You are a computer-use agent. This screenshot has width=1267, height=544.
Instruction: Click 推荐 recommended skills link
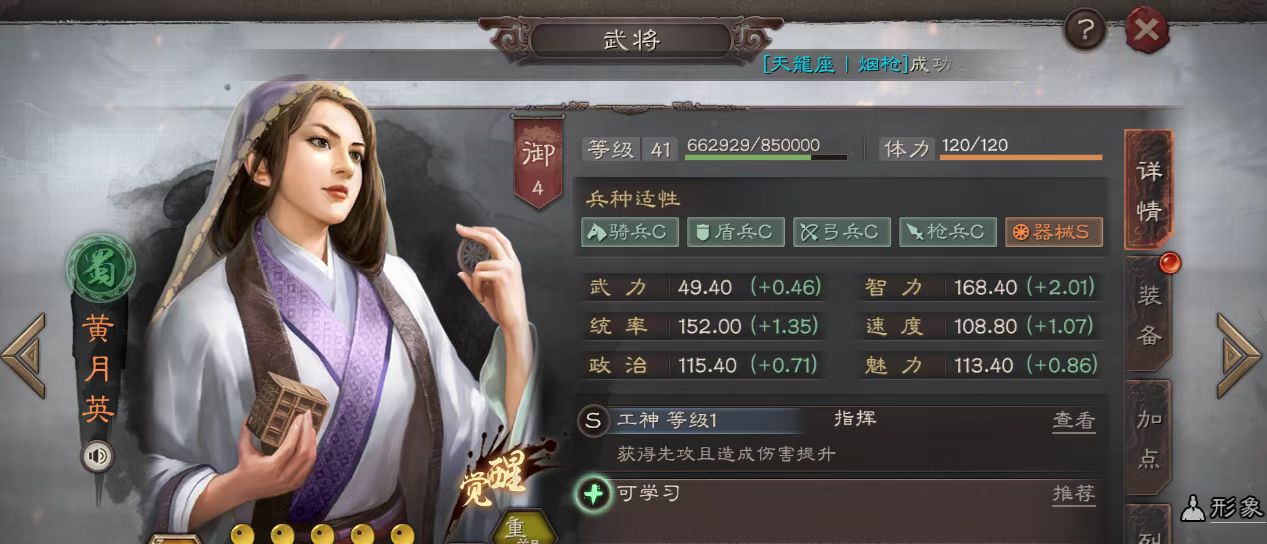click(1074, 494)
